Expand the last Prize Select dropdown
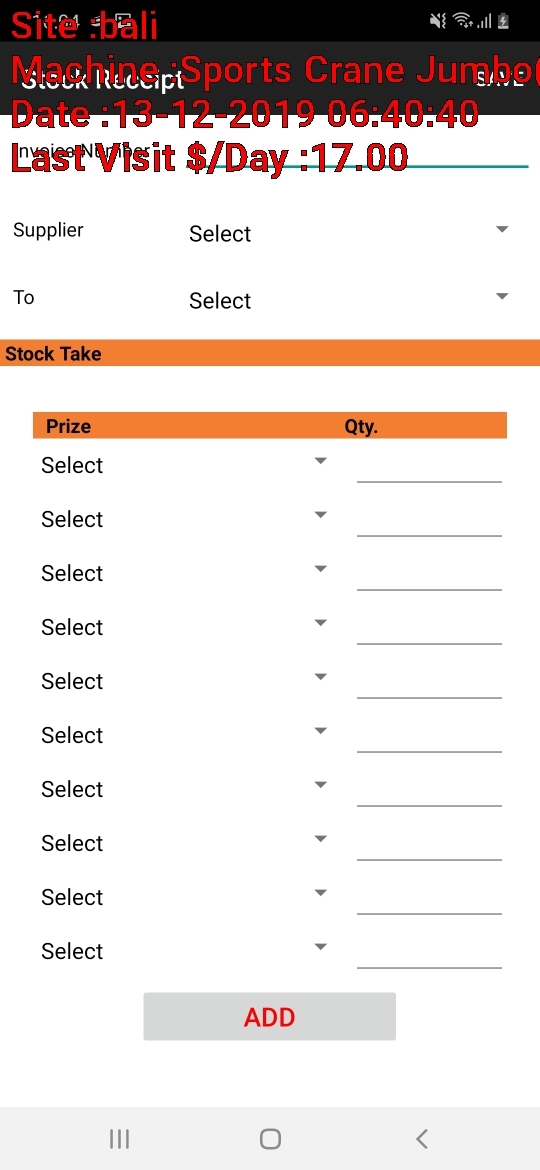 tap(184, 951)
